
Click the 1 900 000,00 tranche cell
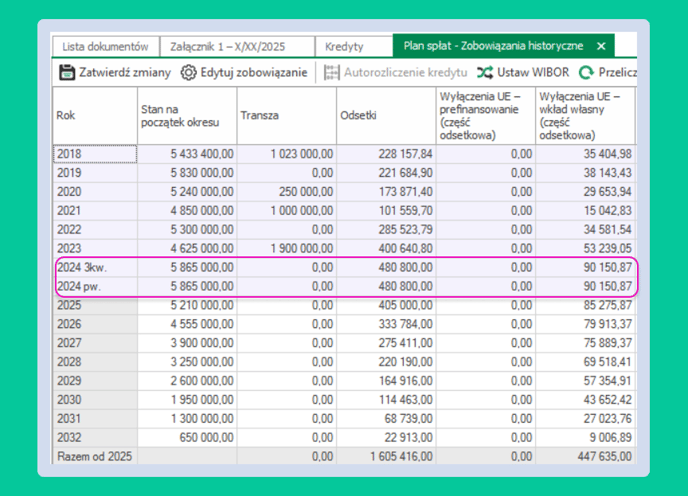287,248
